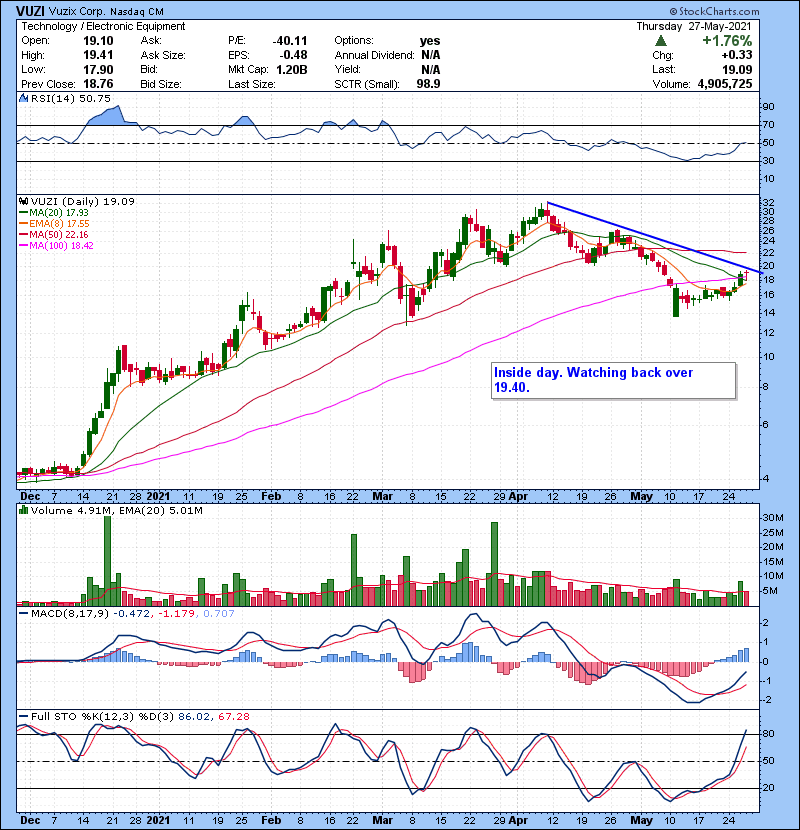800x830 pixels.
Task: Click the 70 level on the RSI scale
Action: pyautogui.click(x=768, y=125)
